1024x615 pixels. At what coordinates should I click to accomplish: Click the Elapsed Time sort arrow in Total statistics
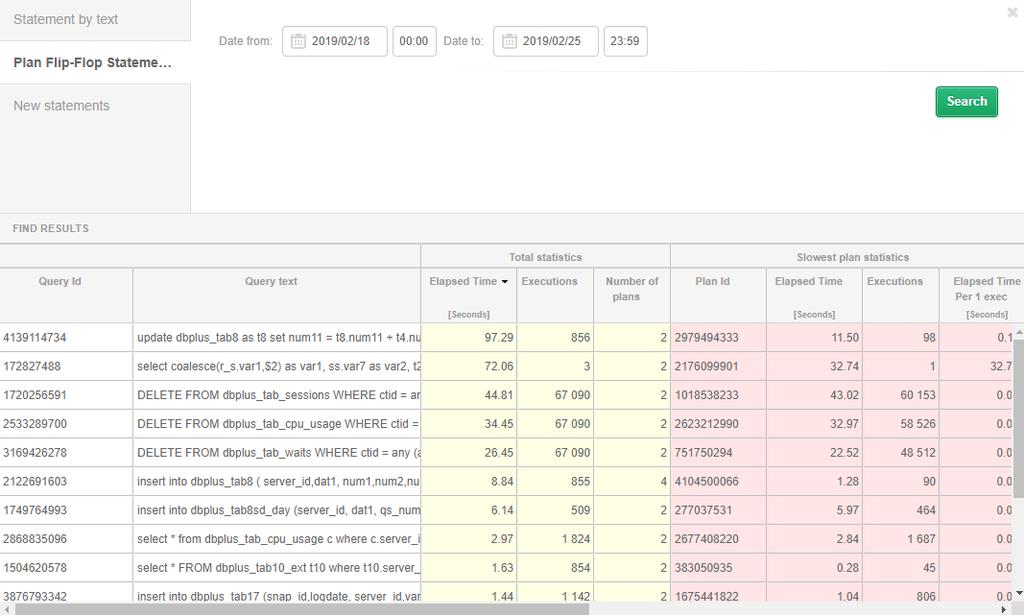point(504,281)
